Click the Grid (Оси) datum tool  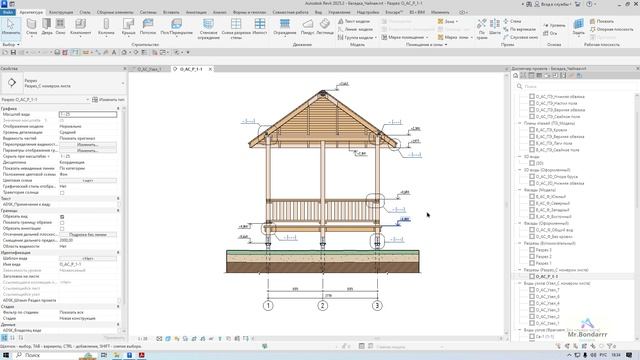point(550,33)
